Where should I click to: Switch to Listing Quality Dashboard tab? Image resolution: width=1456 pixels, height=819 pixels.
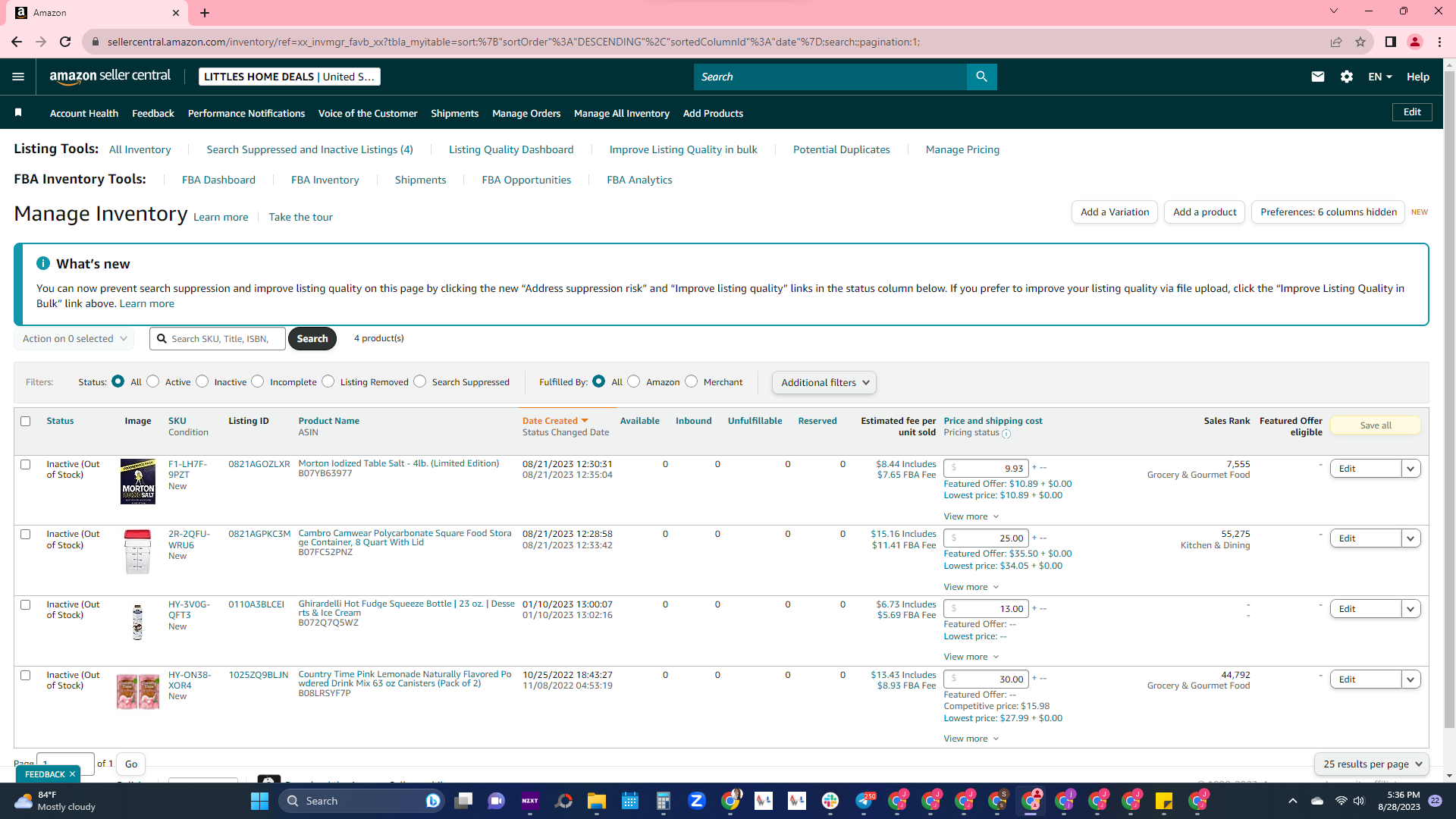(x=511, y=149)
